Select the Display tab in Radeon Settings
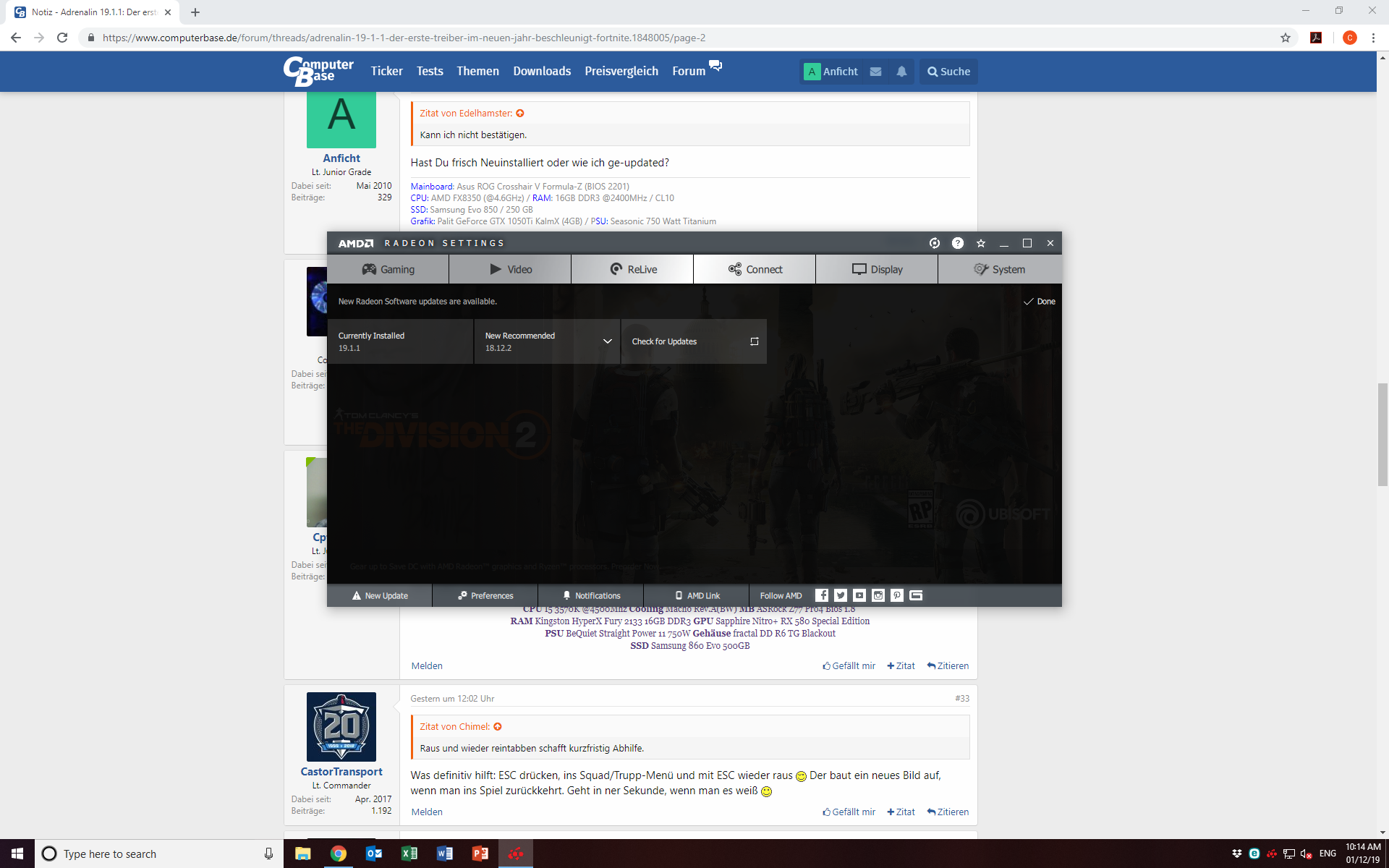The image size is (1389, 868). (877, 269)
